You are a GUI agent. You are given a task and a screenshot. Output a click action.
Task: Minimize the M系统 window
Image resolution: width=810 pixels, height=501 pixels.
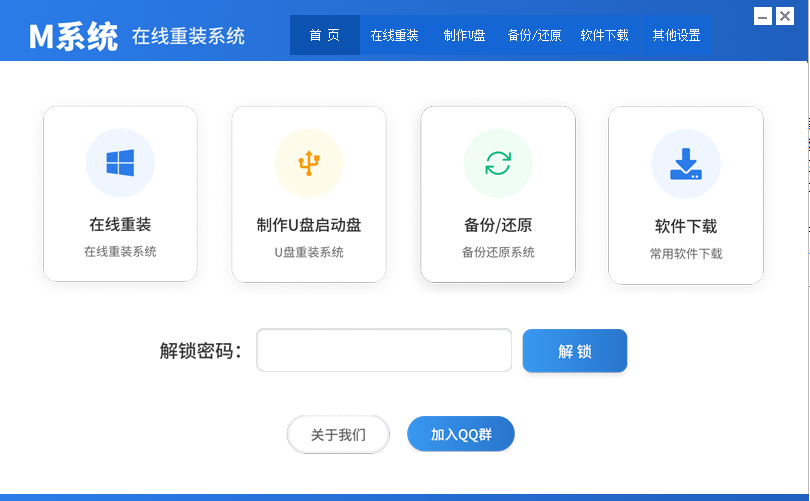point(762,17)
